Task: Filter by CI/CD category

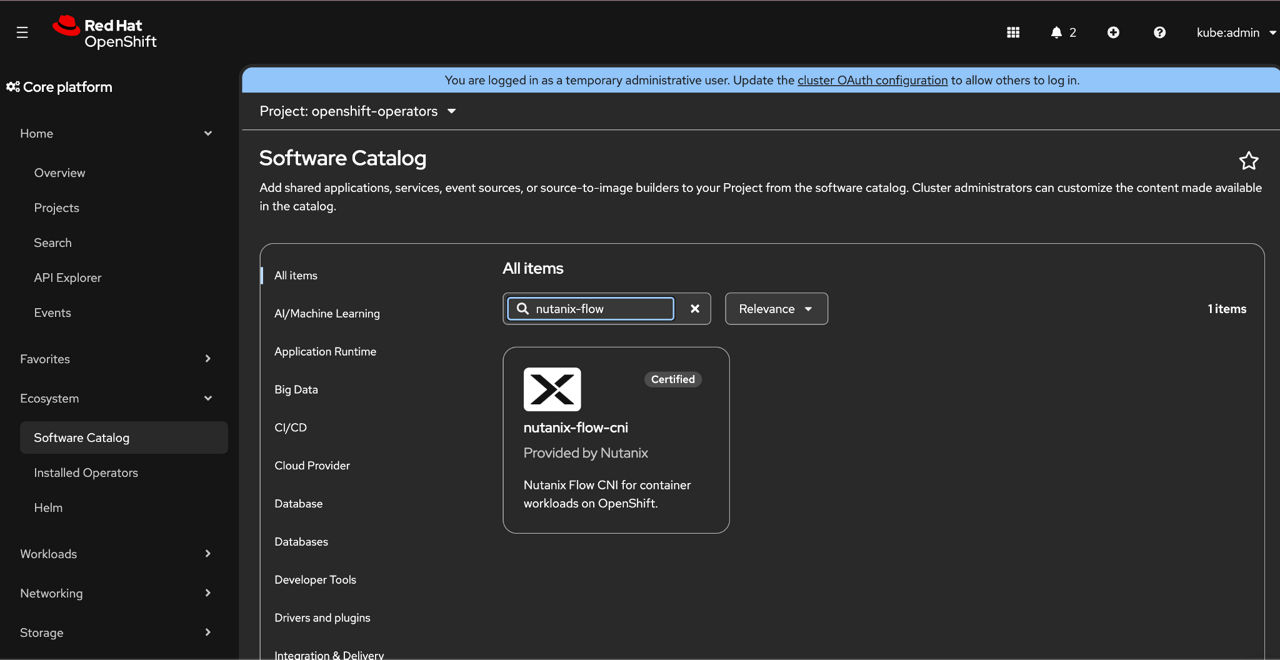Action: pyautogui.click(x=291, y=428)
